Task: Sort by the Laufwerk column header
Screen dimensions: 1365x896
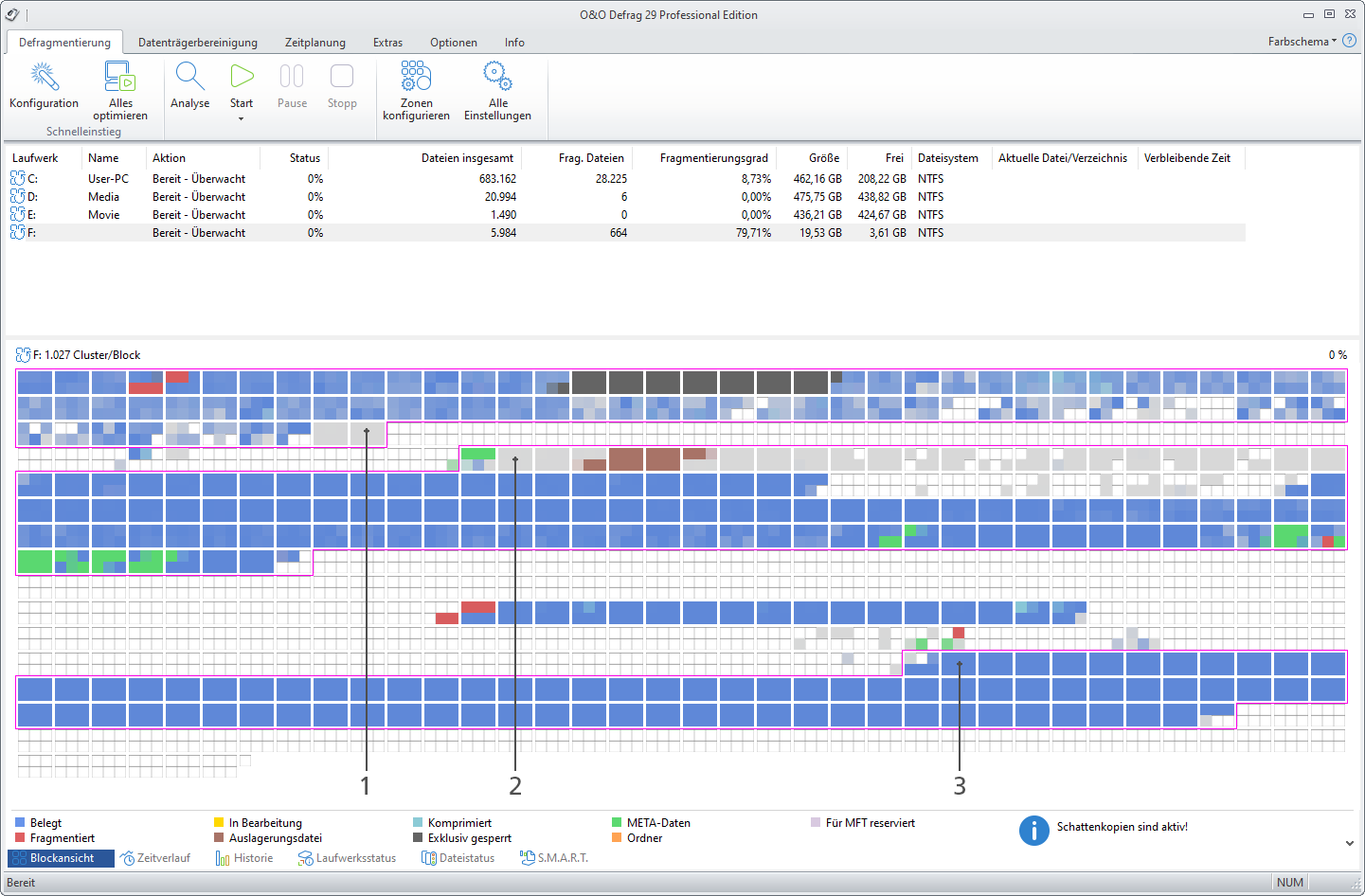Action: tap(35, 158)
